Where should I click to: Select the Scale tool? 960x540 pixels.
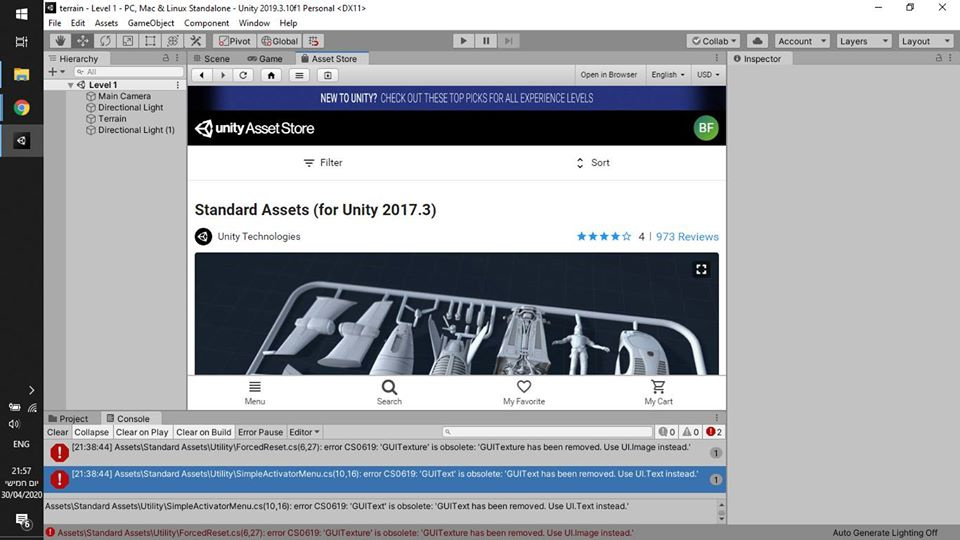coord(127,41)
